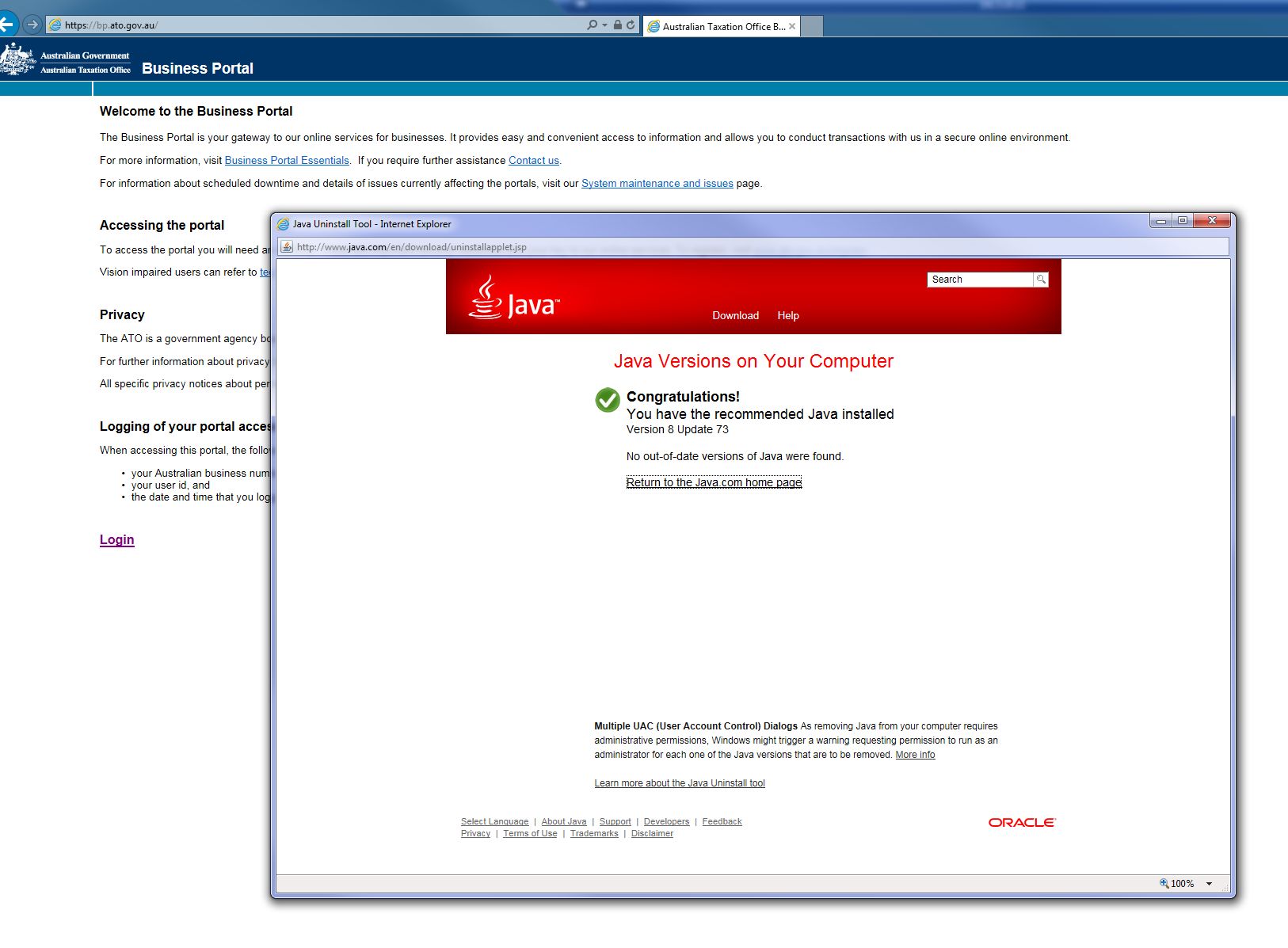Click the browser back arrow button
This screenshot has height=948, width=1288.
coord(7,25)
